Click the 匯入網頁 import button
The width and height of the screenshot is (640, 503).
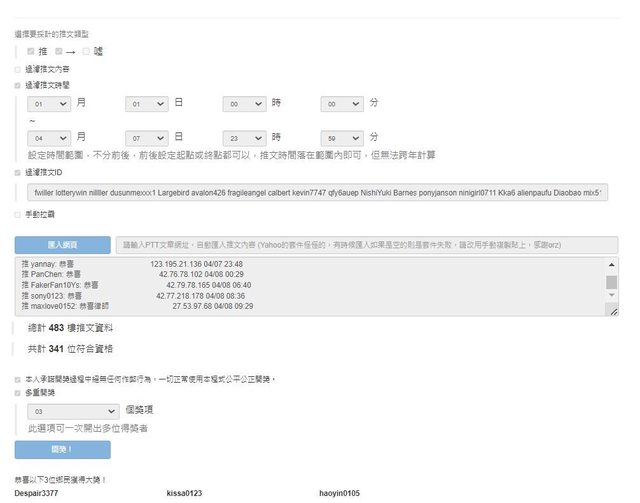[x=62, y=245]
